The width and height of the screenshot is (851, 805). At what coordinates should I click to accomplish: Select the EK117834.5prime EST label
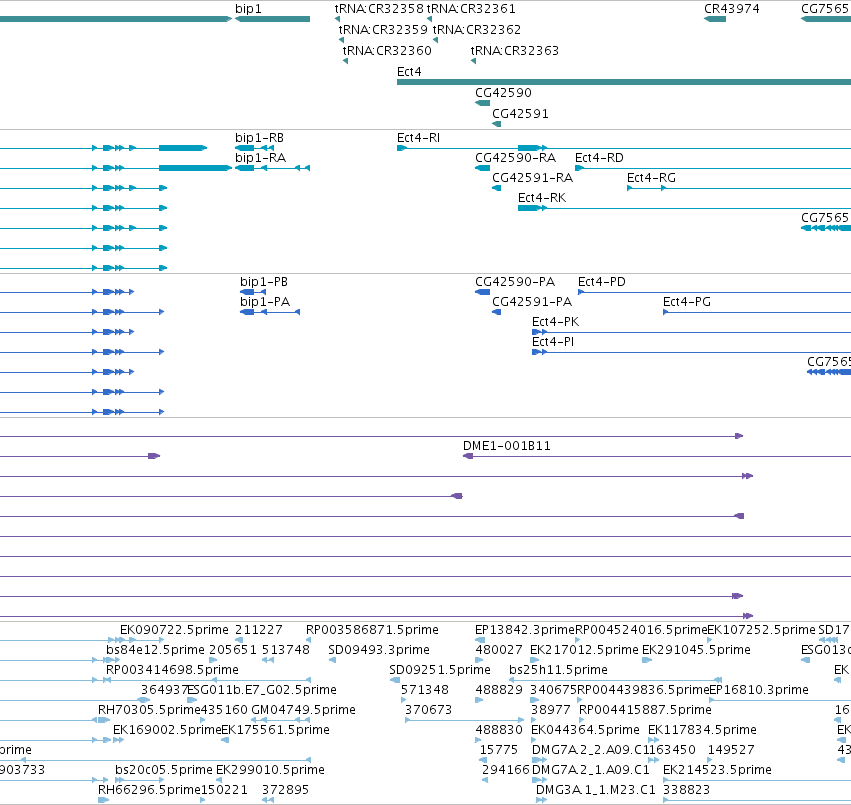point(702,730)
